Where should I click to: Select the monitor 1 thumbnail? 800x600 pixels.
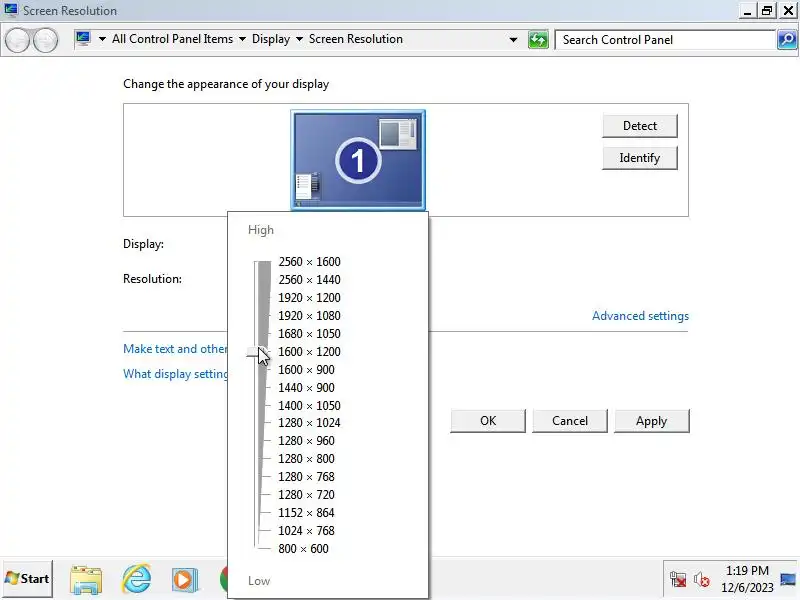[x=358, y=160]
